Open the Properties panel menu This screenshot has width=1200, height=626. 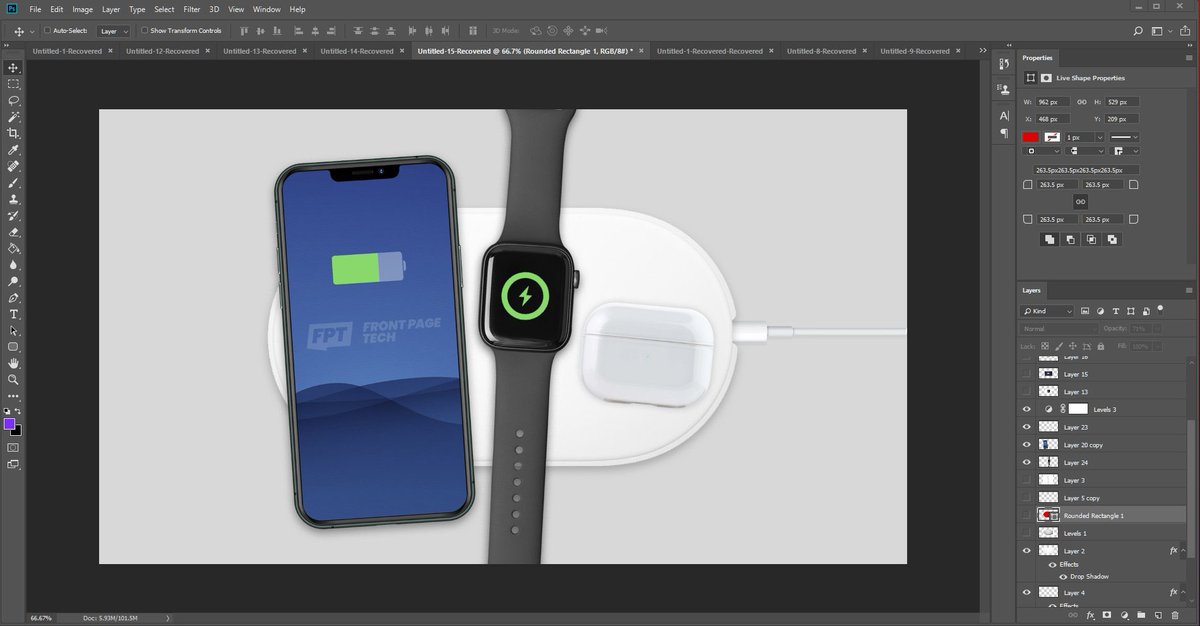1188,58
